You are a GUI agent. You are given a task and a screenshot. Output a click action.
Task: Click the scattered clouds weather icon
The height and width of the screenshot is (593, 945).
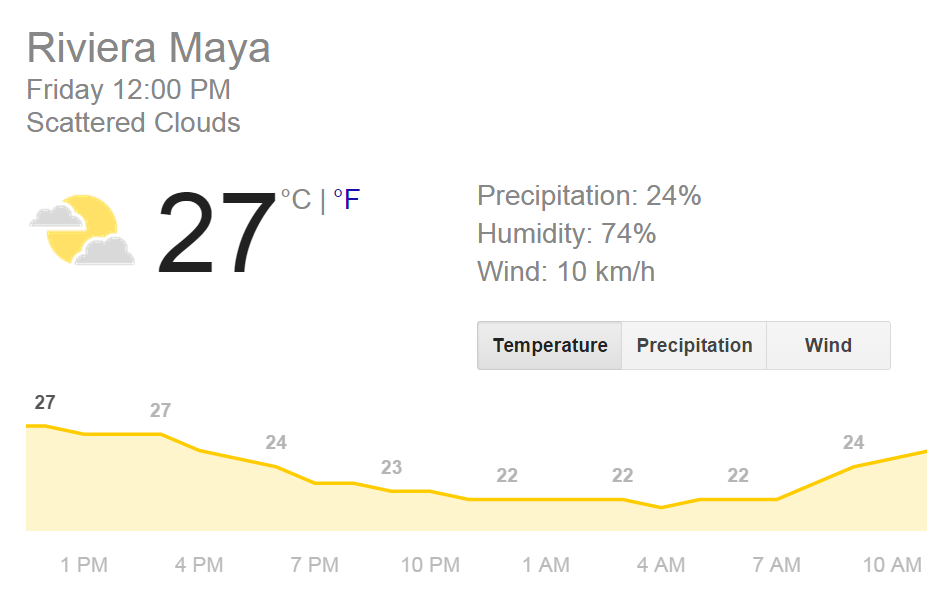pyautogui.click(x=82, y=231)
